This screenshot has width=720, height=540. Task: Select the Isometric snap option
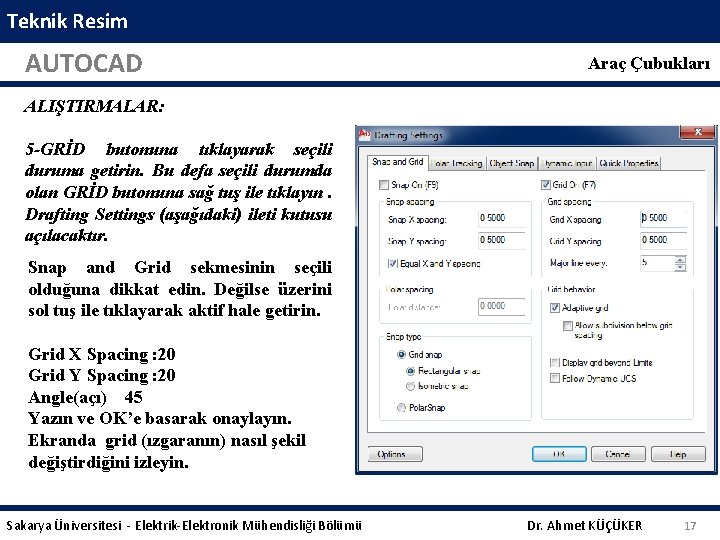(x=411, y=386)
